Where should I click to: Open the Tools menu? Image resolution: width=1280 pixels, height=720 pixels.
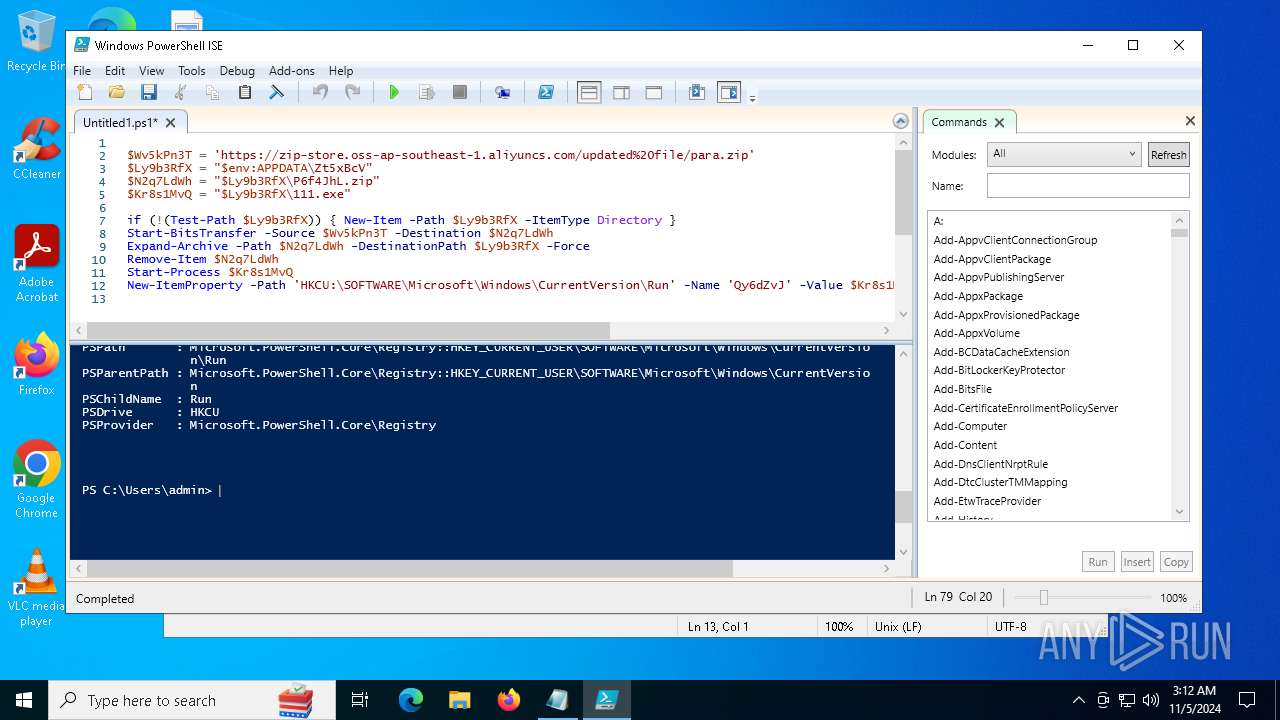(x=192, y=70)
